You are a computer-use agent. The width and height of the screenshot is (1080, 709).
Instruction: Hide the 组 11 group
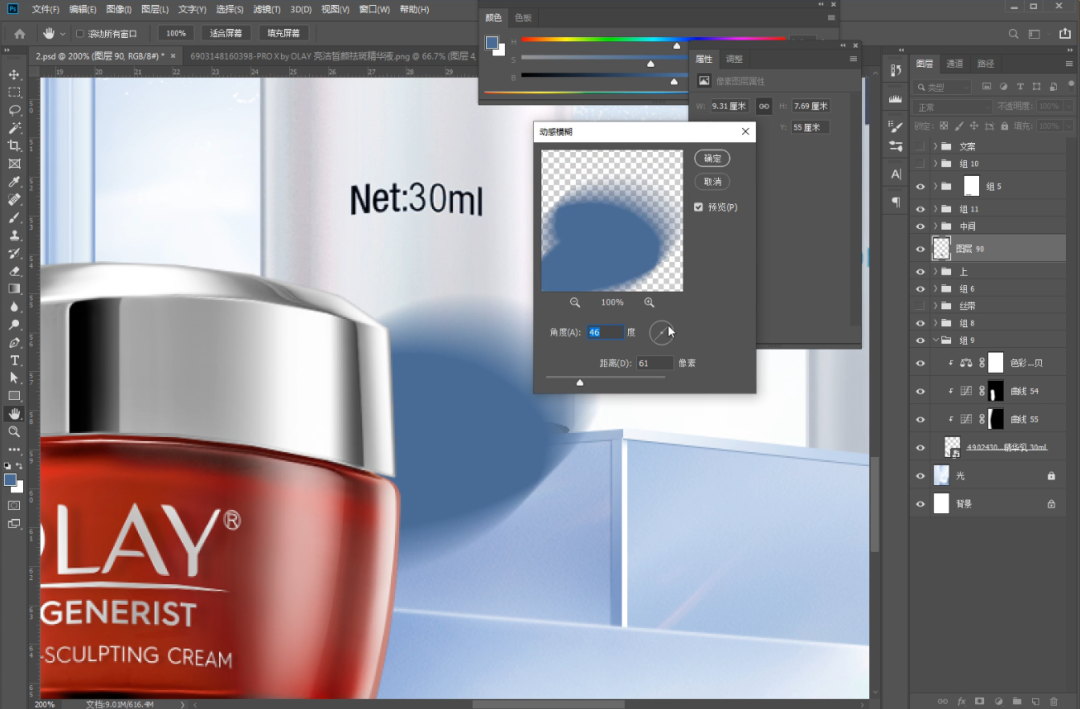coord(920,209)
